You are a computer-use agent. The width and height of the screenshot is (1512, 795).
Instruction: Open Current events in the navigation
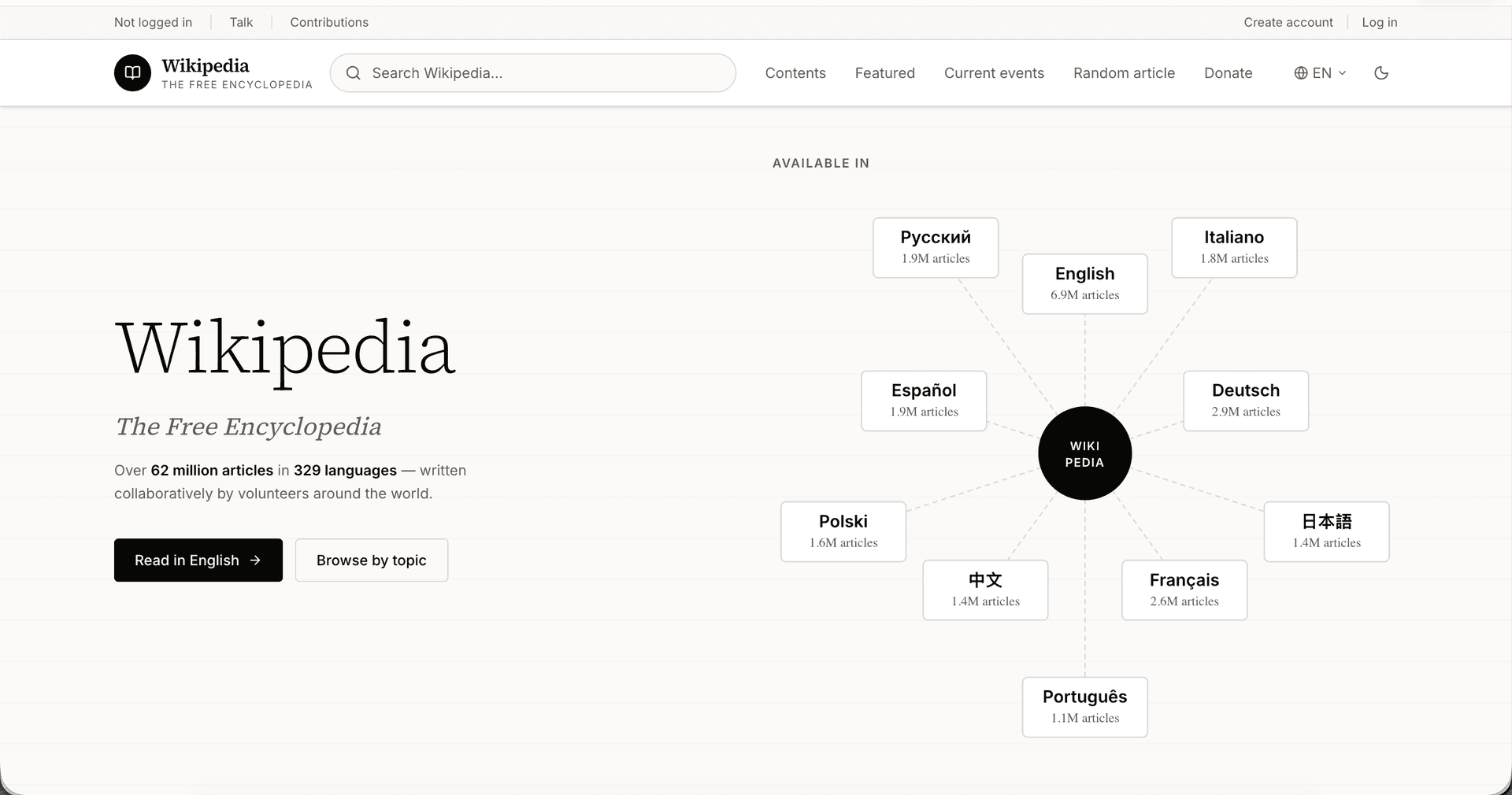[x=994, y=73]
